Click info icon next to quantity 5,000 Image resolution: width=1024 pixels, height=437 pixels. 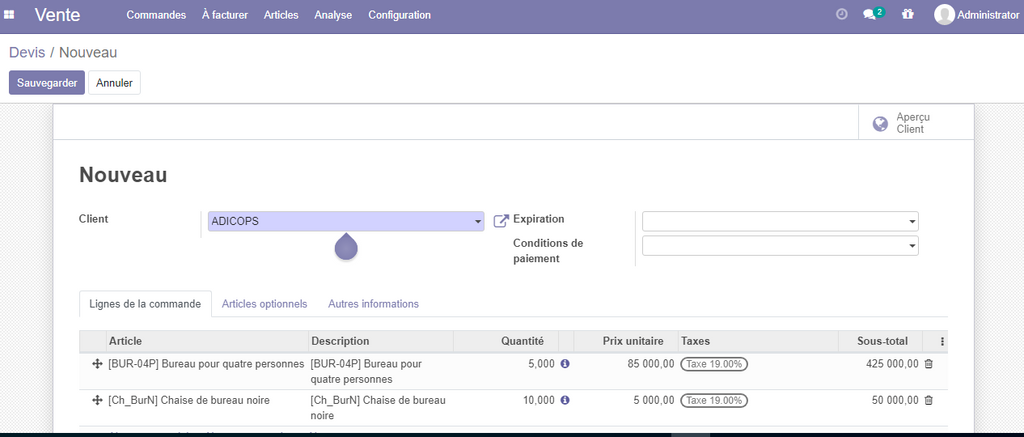[565, 364]
